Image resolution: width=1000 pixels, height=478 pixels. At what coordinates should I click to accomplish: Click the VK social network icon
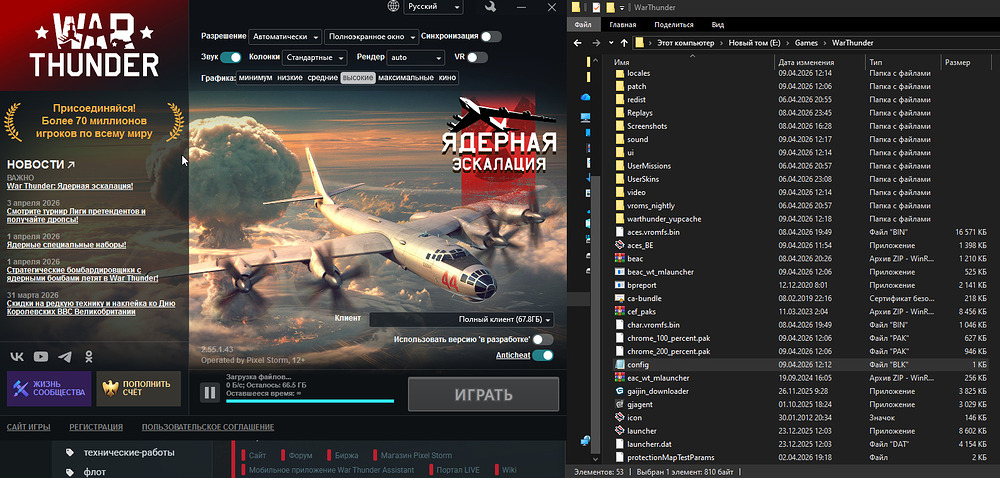point(18,356)
